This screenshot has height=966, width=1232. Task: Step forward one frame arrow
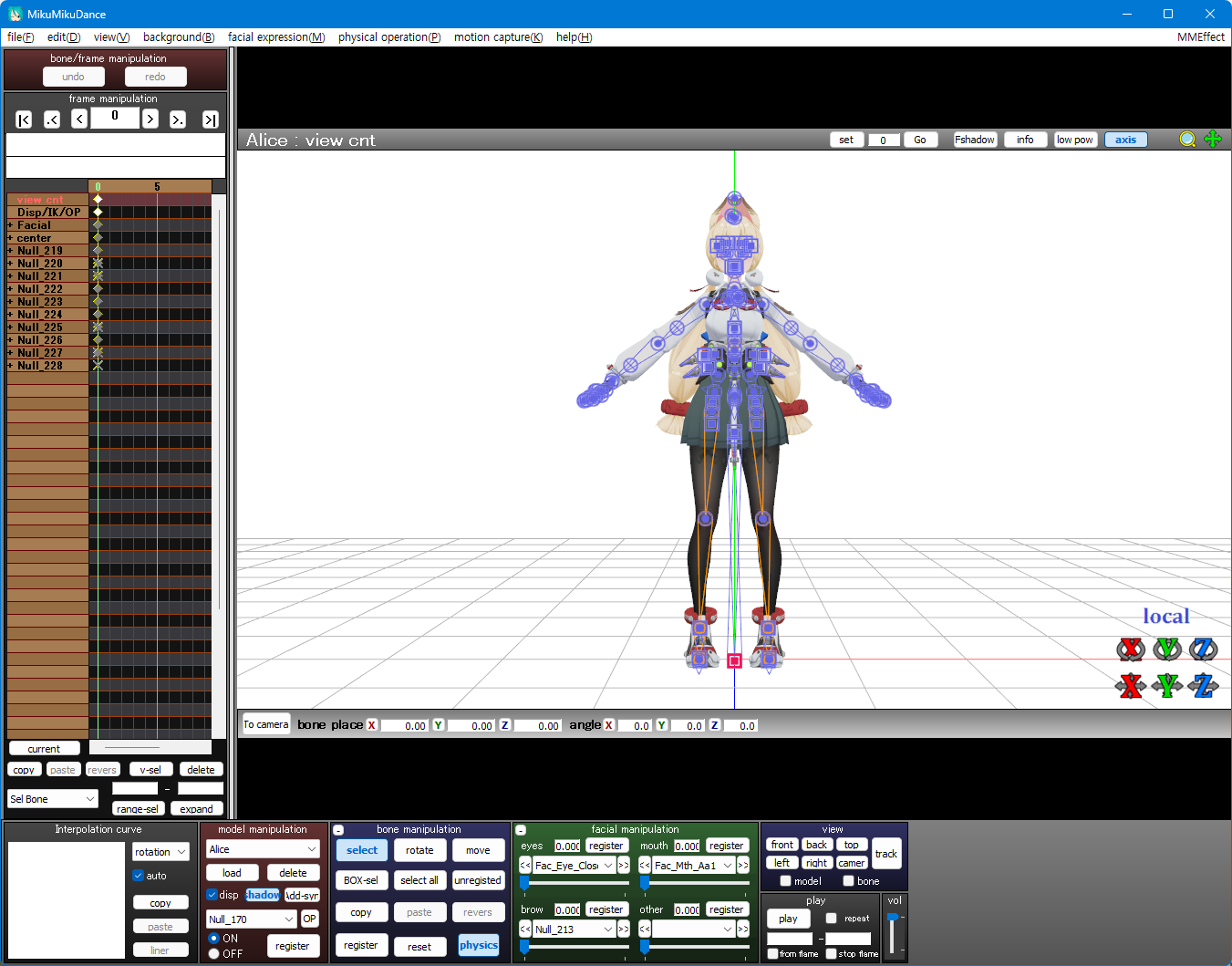[x=150, y=119]
